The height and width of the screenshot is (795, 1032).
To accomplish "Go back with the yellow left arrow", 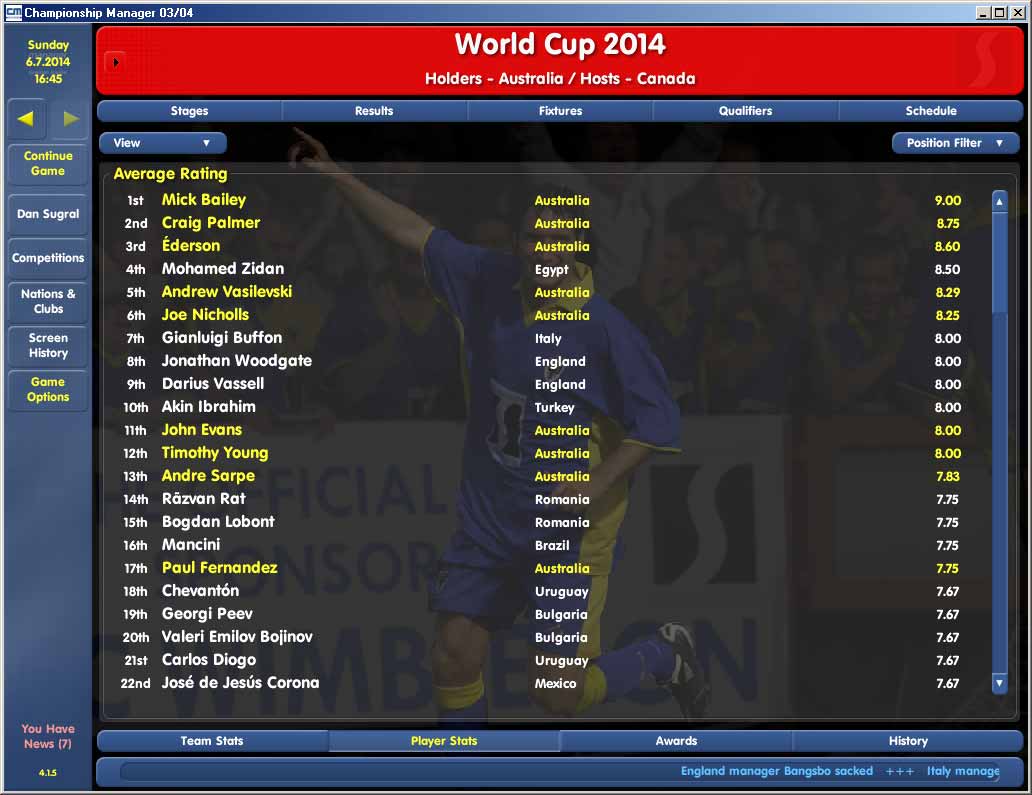I will [26, 118].
